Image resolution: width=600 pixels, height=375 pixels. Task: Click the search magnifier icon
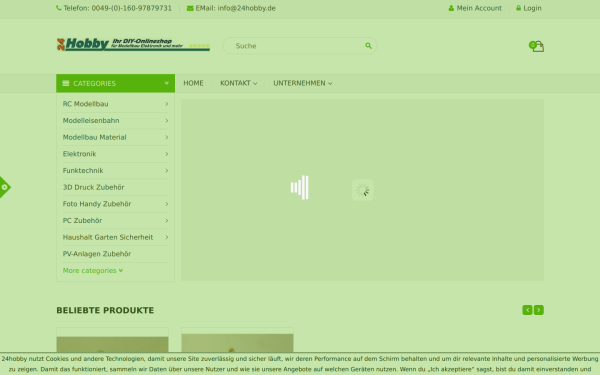pos(368,46)
